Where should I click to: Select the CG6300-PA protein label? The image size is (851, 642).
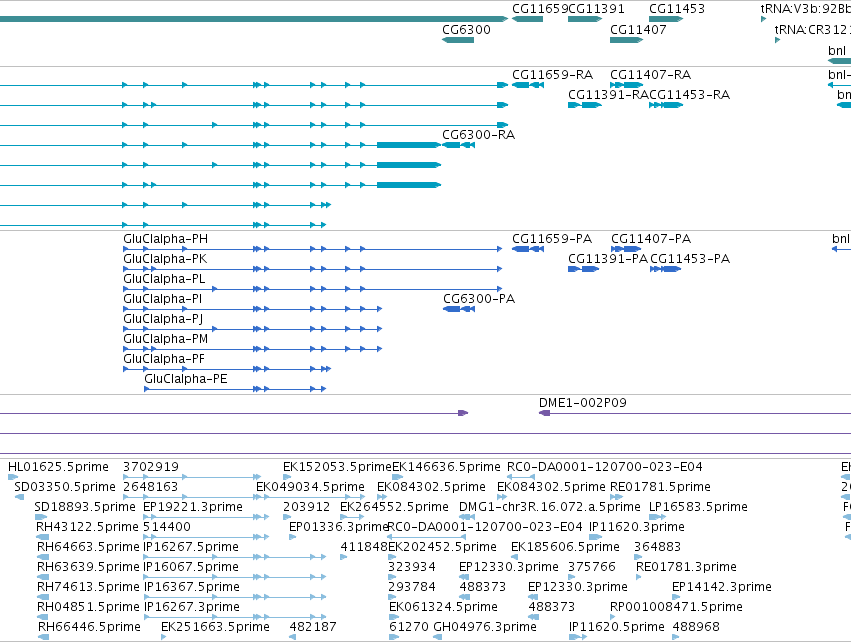tap(479, 299)
